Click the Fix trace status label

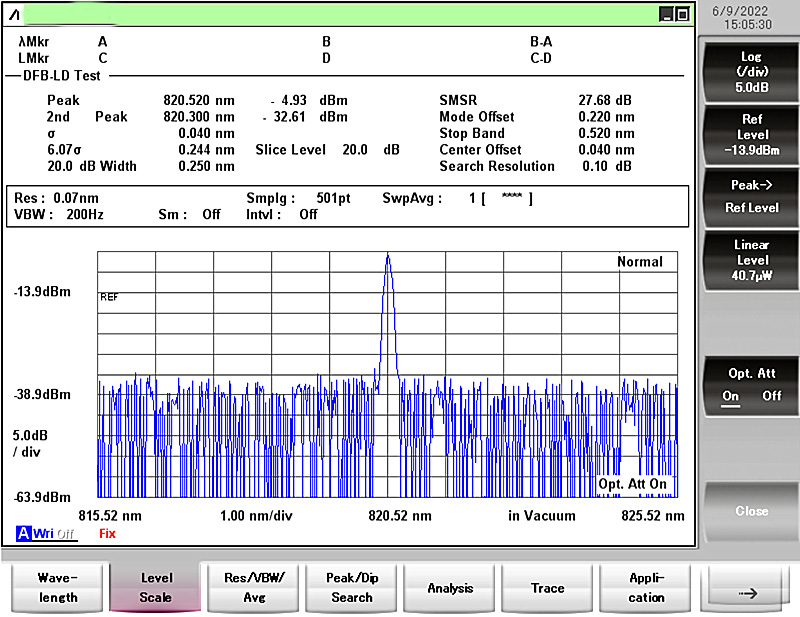point(107,534)
